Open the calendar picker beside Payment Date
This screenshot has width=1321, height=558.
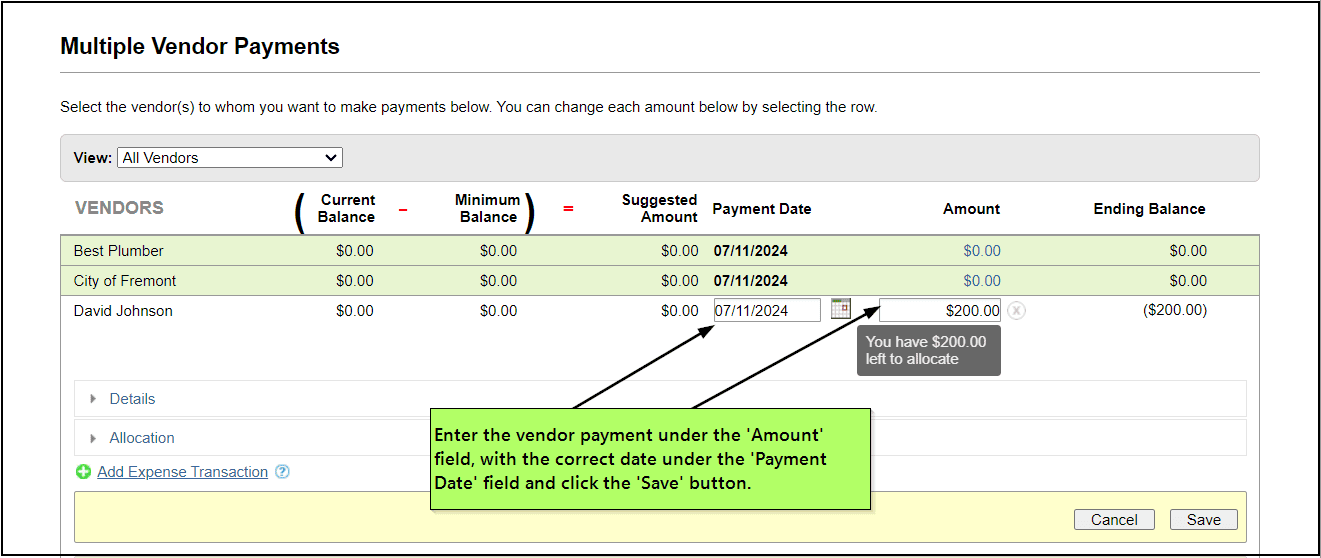(x=840, y=309)
